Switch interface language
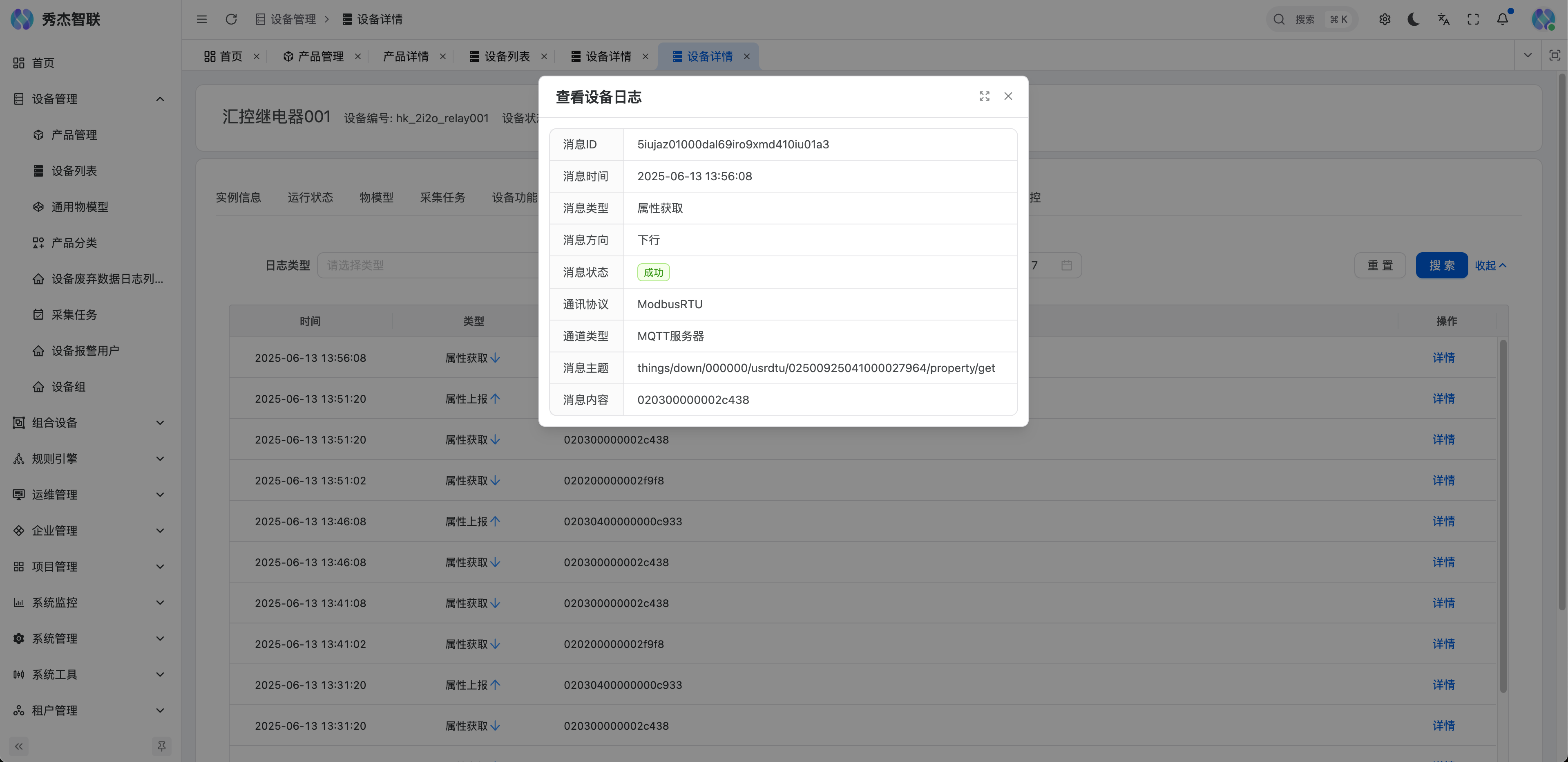1568x762 pixels. [1443, 19]
